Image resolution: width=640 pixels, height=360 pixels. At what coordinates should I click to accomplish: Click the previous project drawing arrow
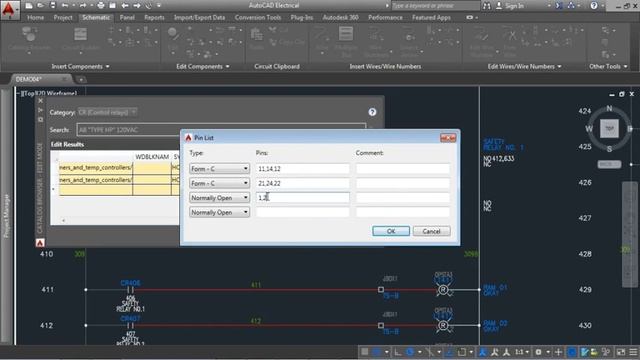(125, 5)
